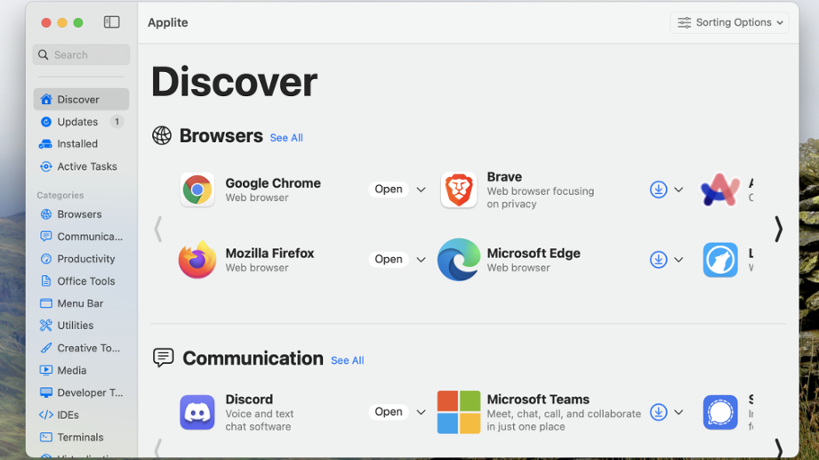Click the Google Chrome app icon

pyautogui.click(x=197, y=190)
